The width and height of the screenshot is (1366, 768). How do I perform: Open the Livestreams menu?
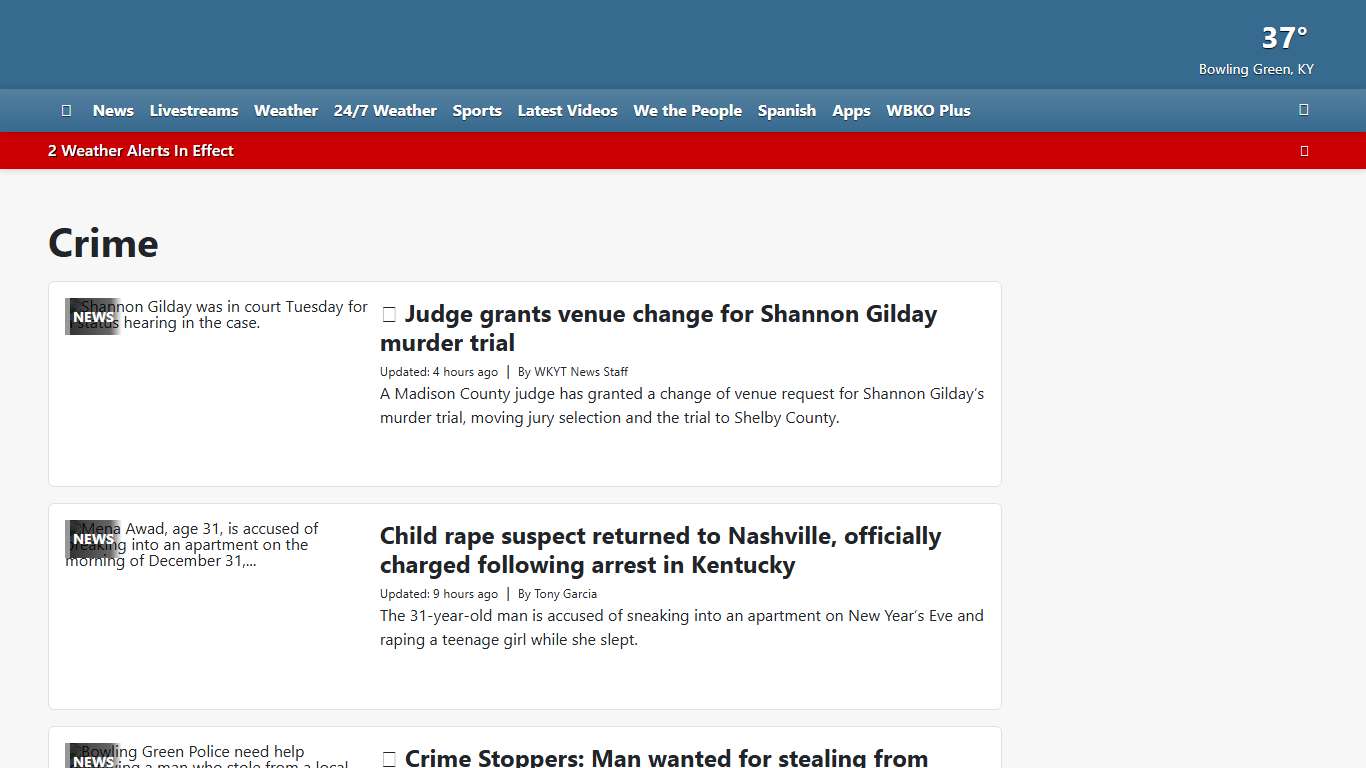tap(194, 111)
